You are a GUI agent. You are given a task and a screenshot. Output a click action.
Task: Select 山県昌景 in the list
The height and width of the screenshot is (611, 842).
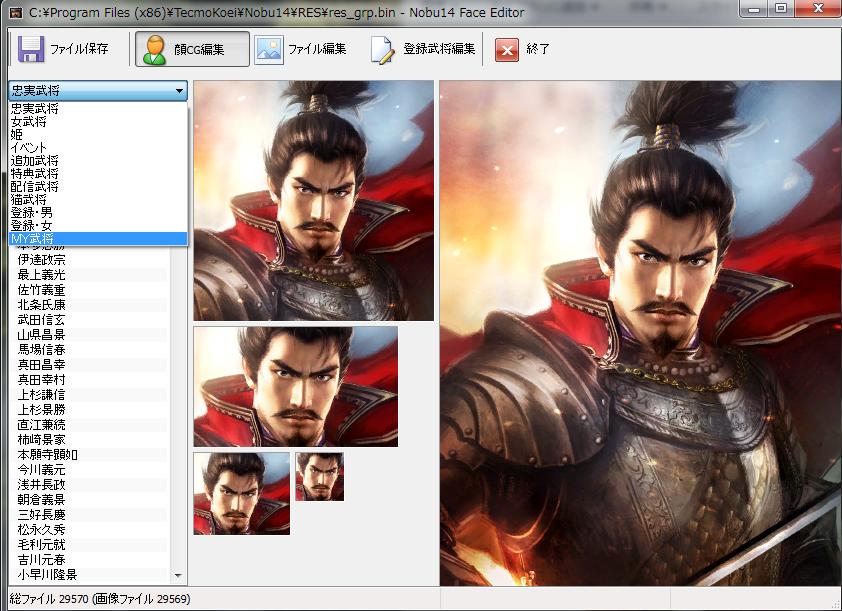point(41,335)
